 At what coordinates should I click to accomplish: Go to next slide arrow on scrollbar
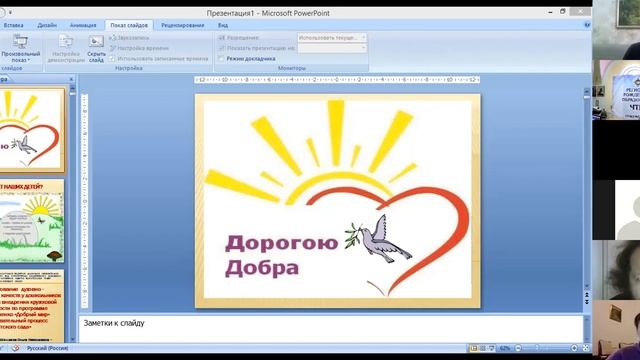587,302
